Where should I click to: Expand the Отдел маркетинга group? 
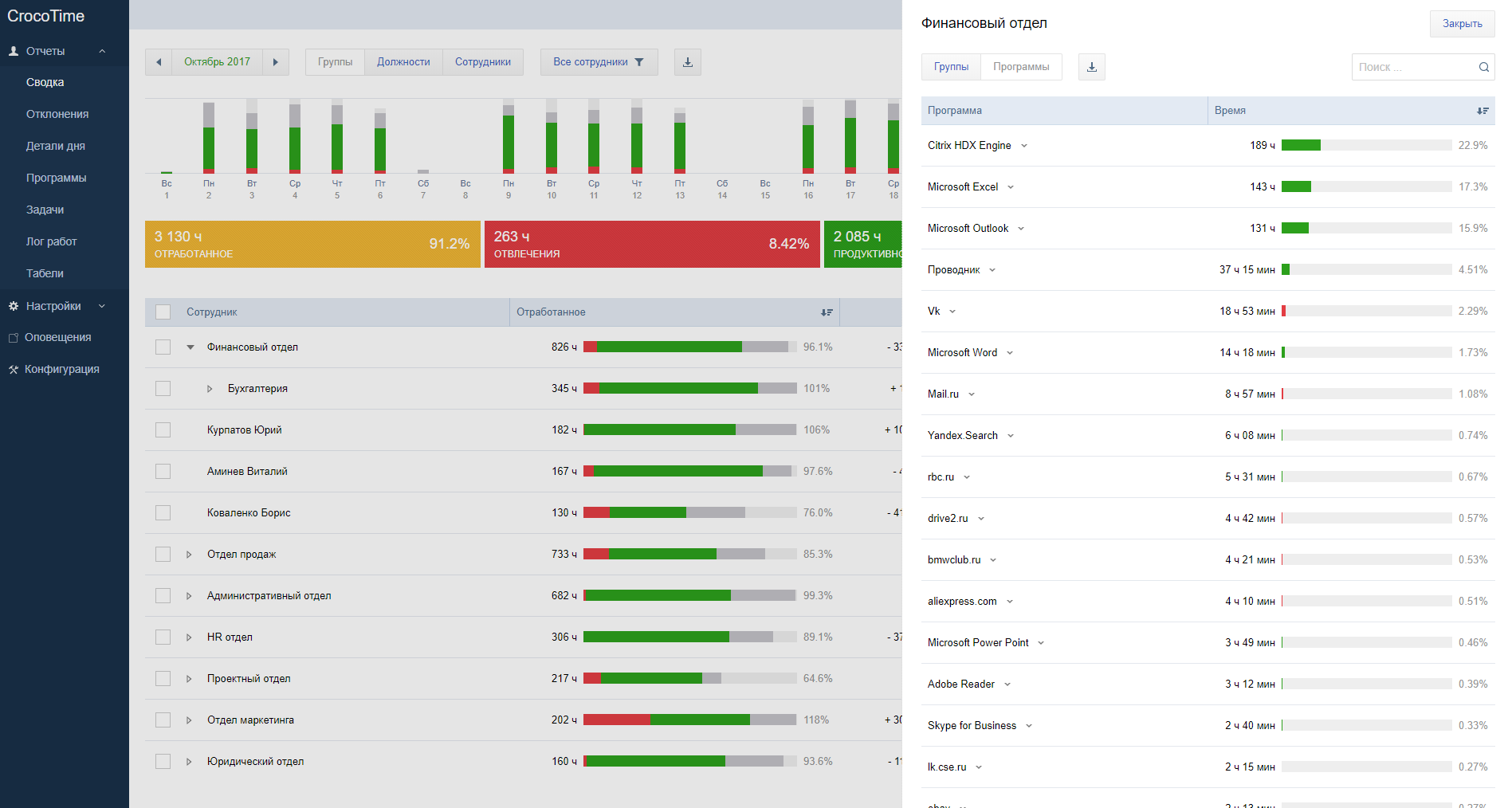(189, 720)
